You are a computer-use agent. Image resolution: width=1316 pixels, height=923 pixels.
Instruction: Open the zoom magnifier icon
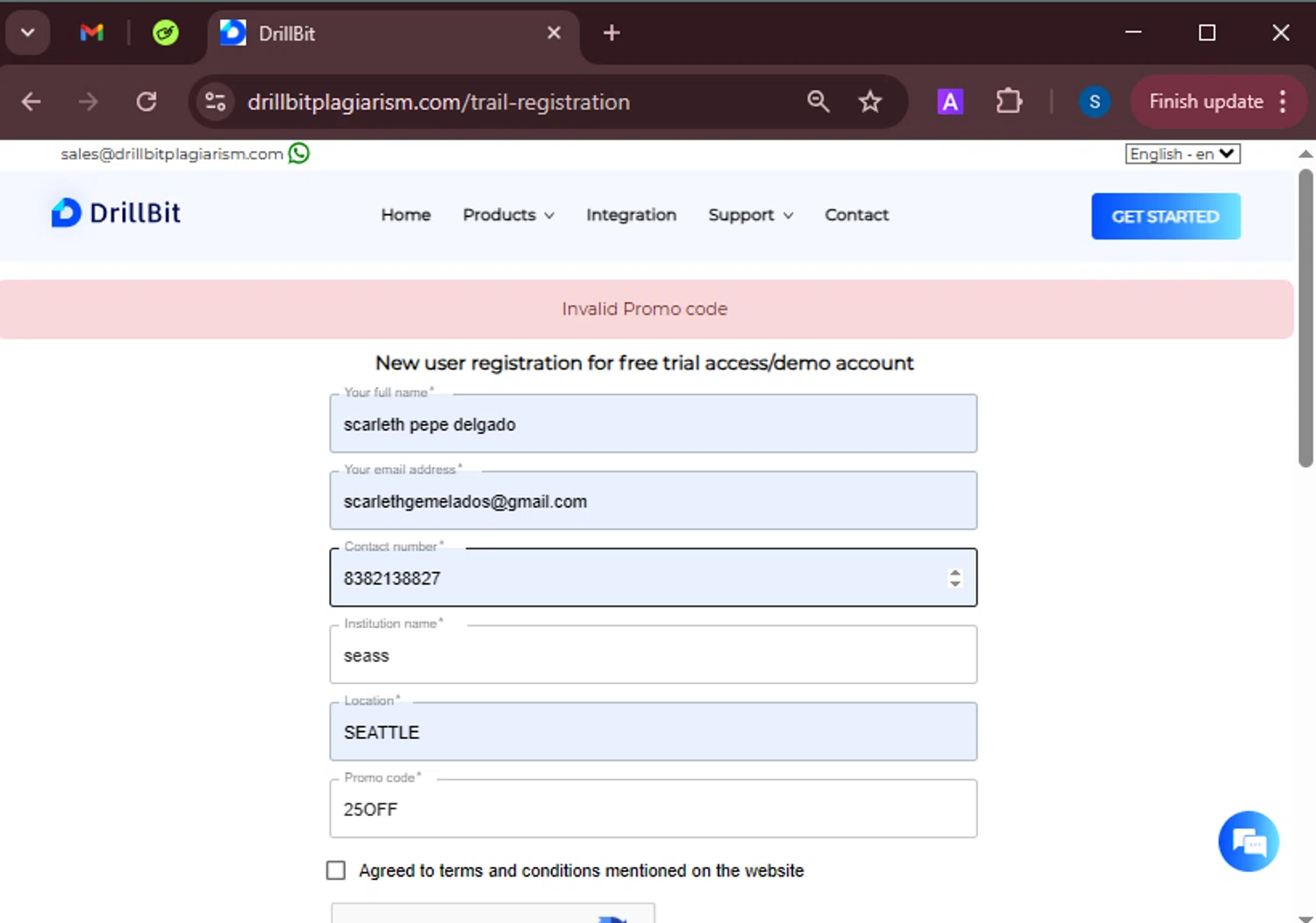[818, 102]
